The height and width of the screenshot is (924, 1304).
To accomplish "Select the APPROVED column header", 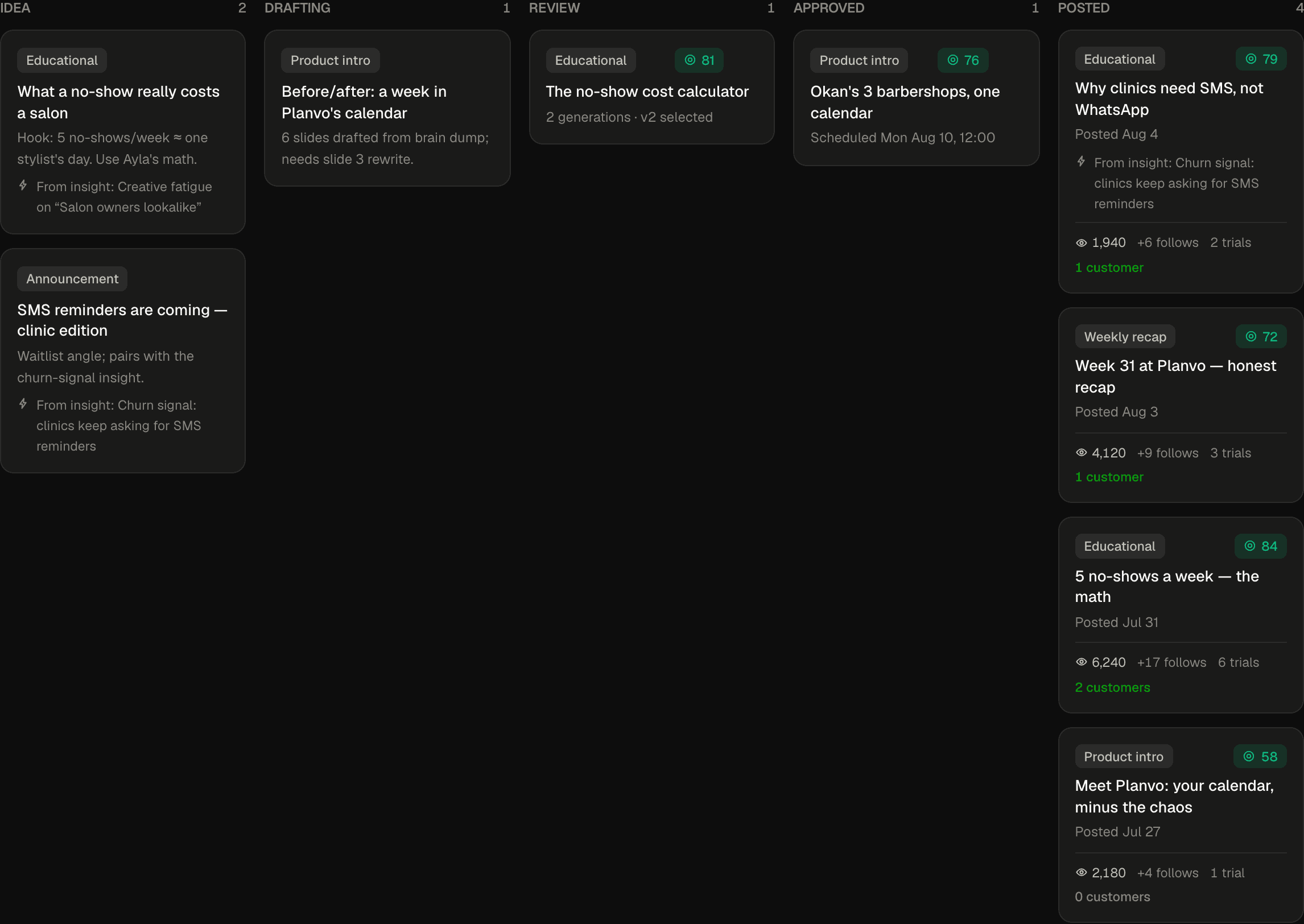I will tap(829, 8).
